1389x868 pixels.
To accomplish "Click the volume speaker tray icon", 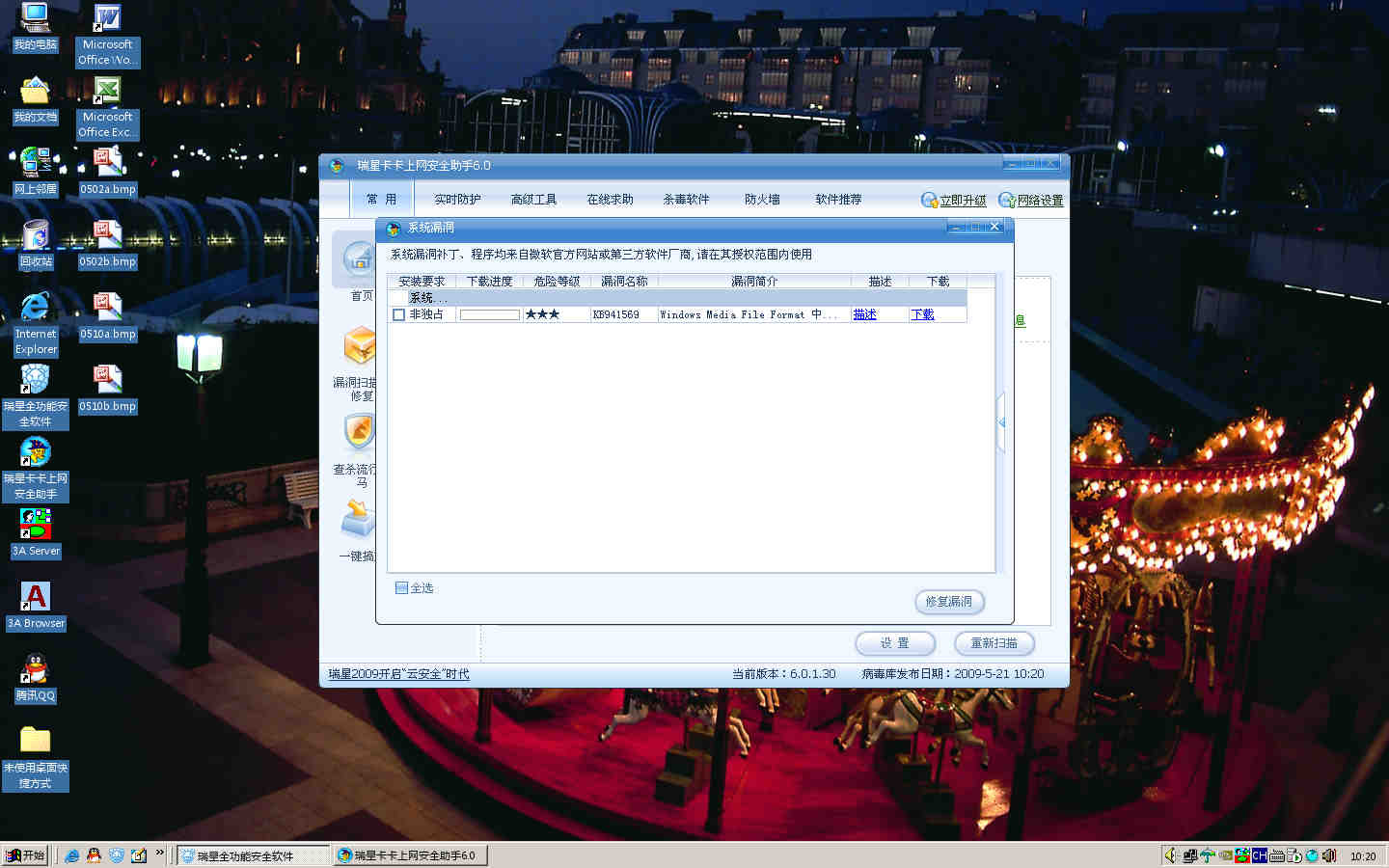I will coord(1329,855).
